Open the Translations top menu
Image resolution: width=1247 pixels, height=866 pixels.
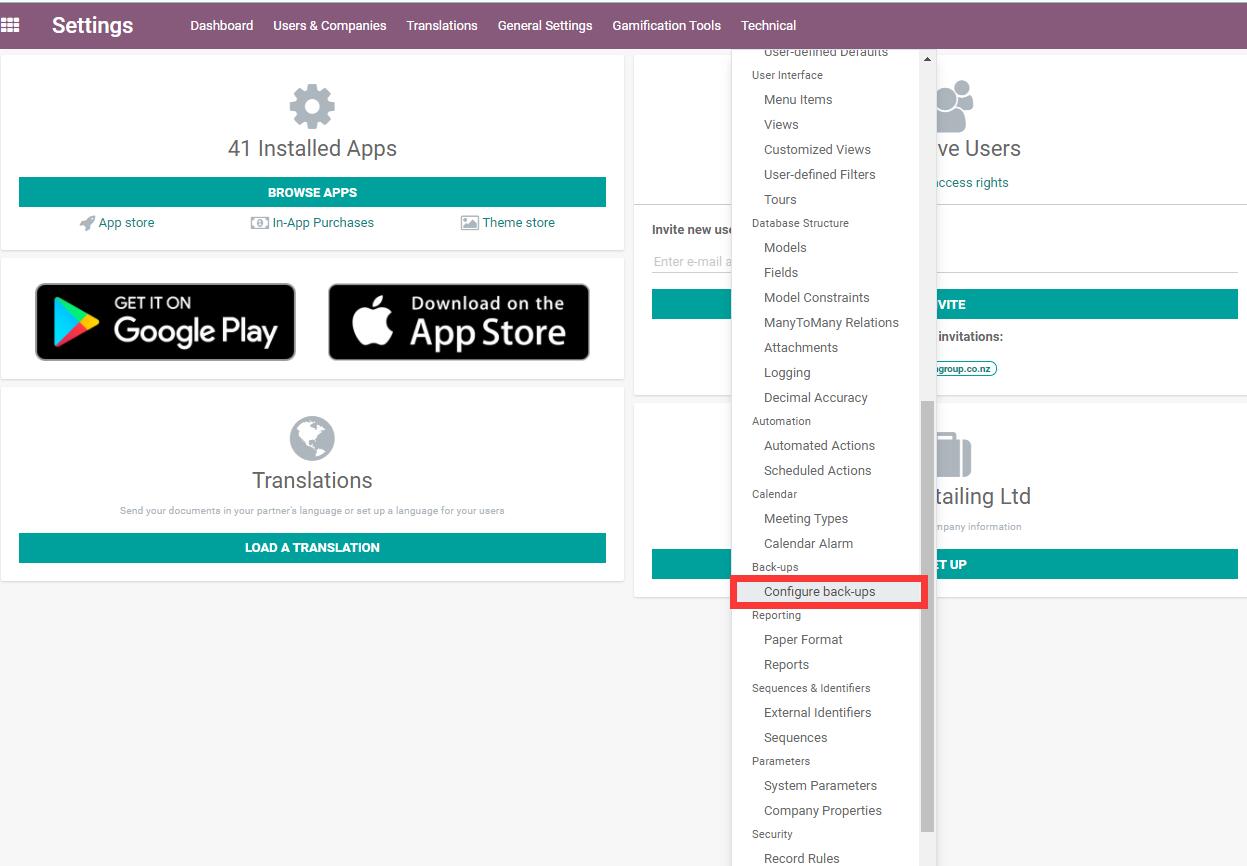pyautogui.click(x=442, y=25)
